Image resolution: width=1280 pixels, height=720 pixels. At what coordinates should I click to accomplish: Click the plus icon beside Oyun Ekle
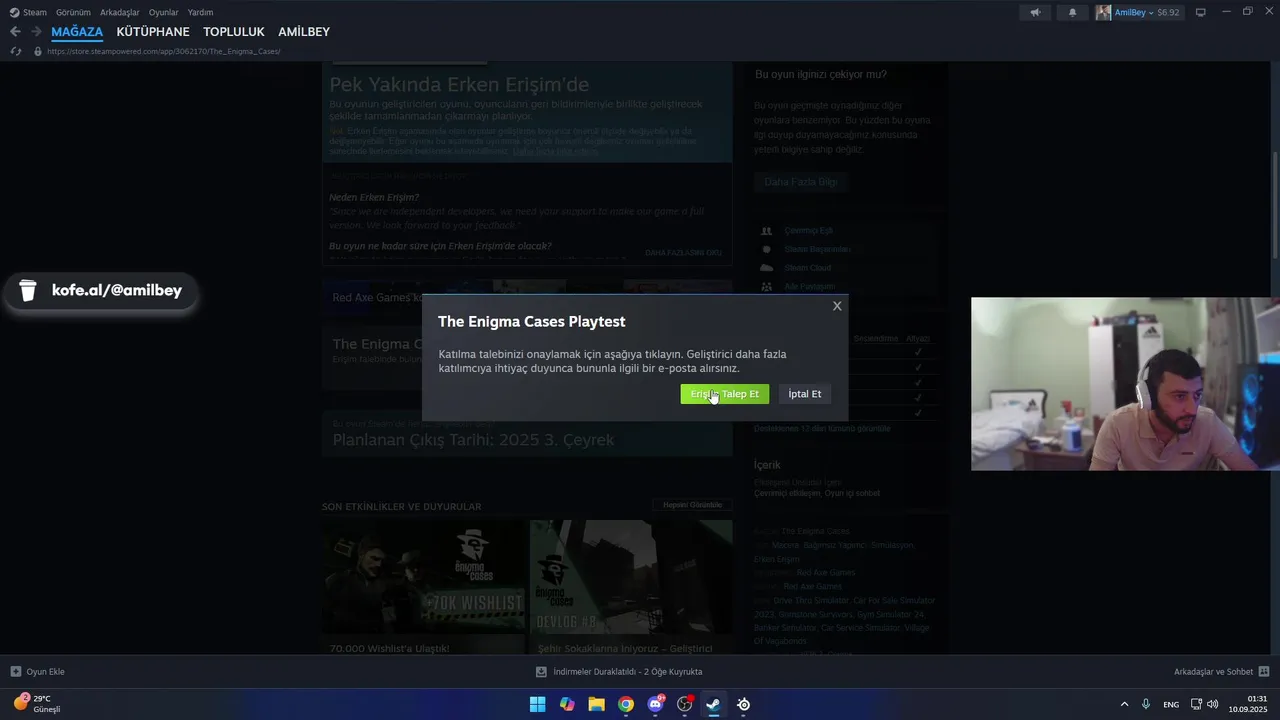coord(16,672)
